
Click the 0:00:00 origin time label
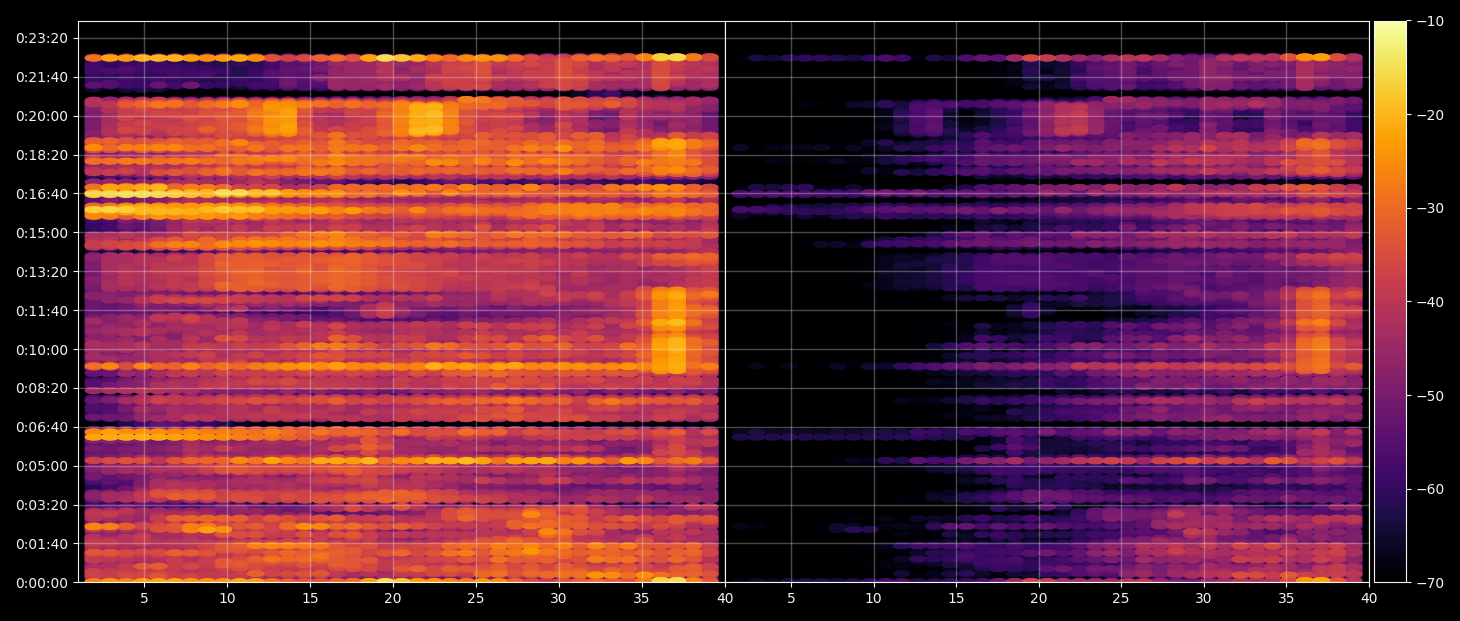(42, 583)
